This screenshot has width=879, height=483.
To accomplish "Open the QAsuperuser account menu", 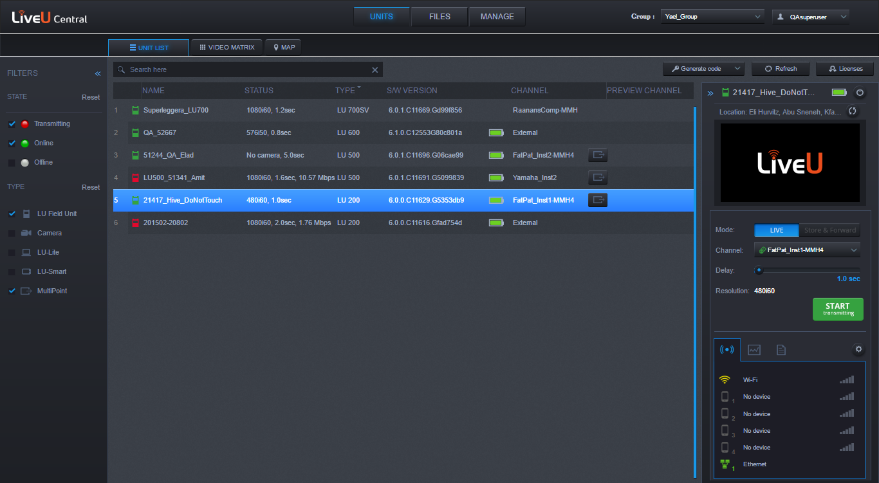I will [x=811, y=17].
